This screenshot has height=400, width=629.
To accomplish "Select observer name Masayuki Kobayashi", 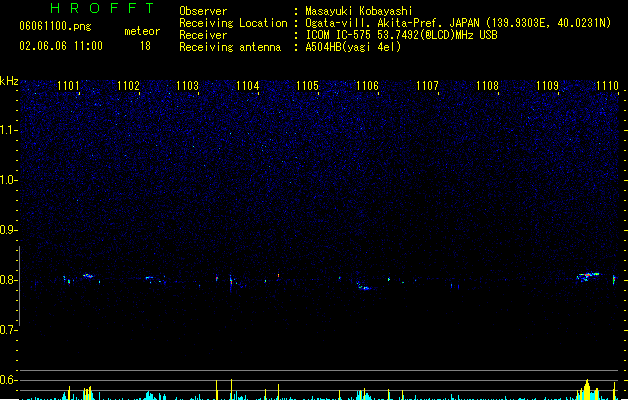I will [359, 11].
